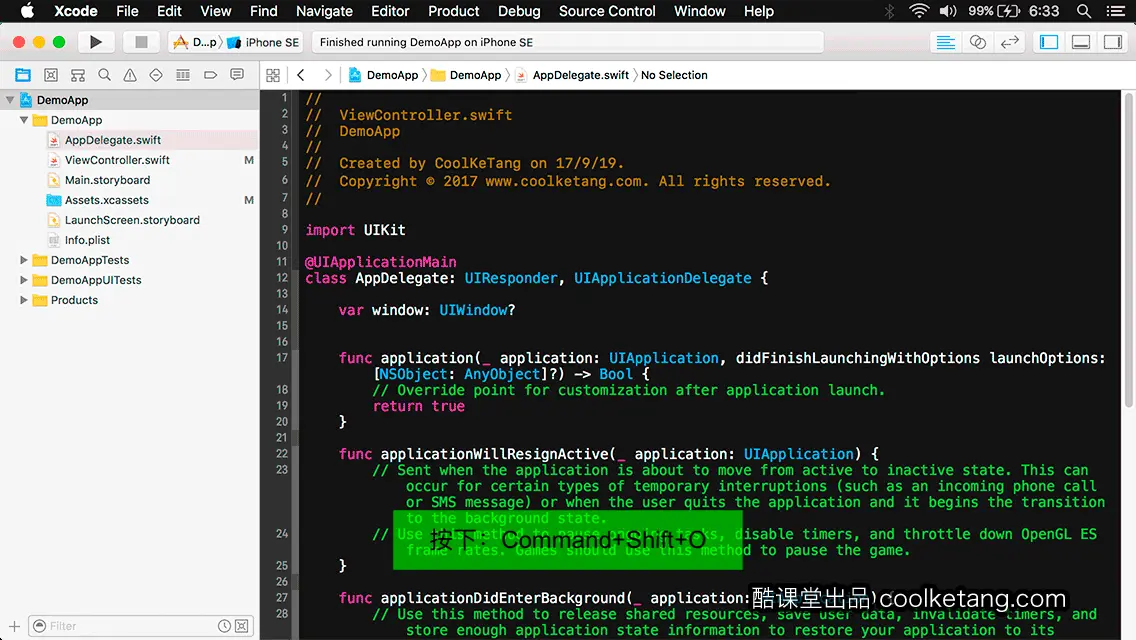Image resolution: width=1136 pixels, height=640 pixels.
Task: Open the Product menu
Action: (x=454, y=11)
